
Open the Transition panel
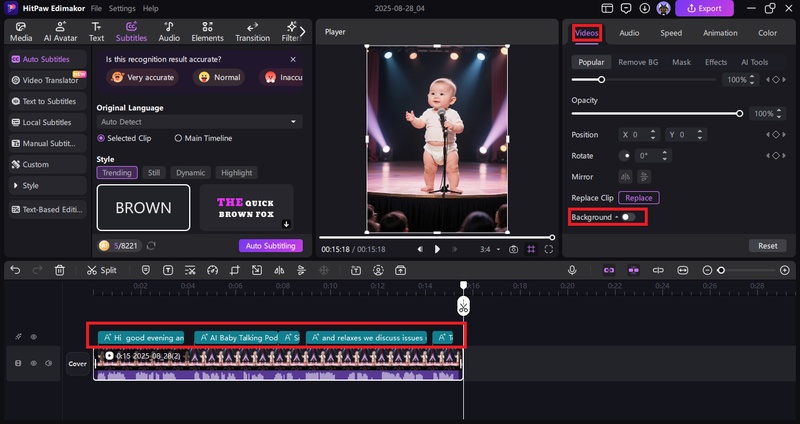[x=253, y=32]
